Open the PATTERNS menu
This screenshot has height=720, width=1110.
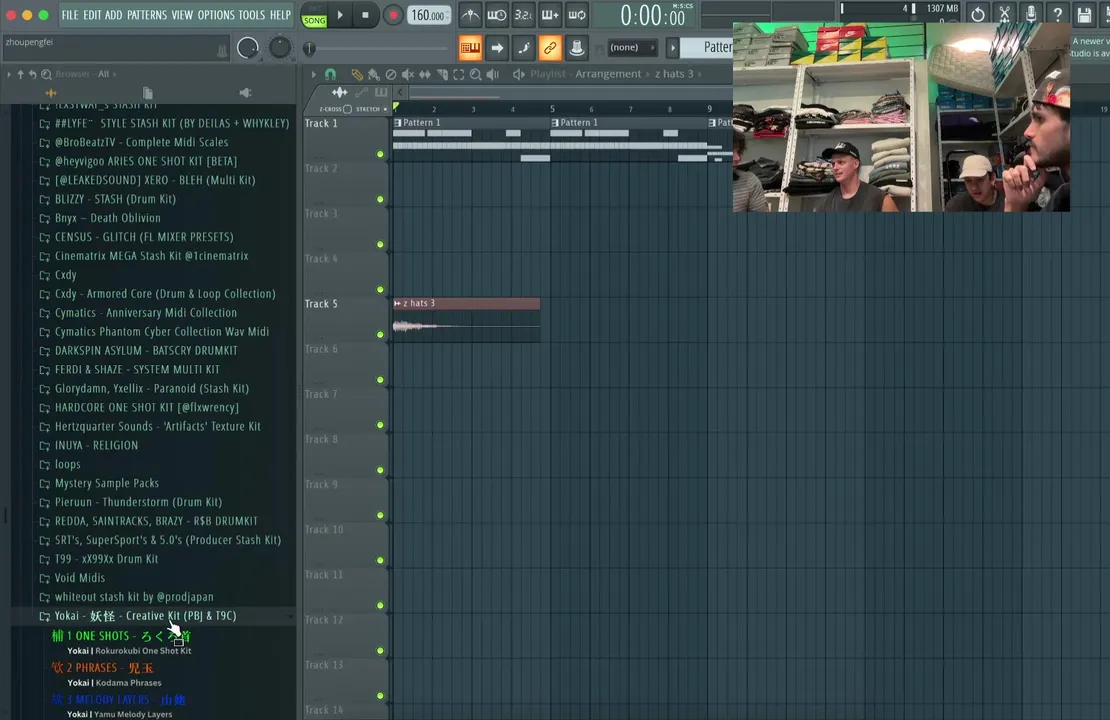147,14
